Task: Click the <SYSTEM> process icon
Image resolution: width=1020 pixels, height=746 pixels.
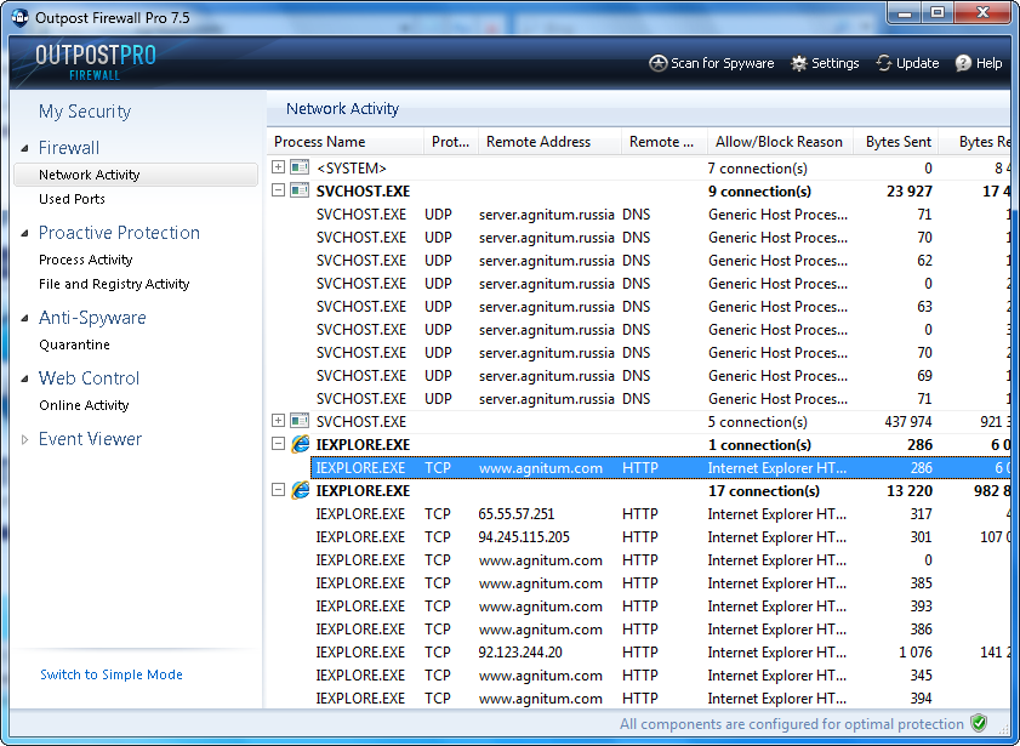Action: click(299, 167)
